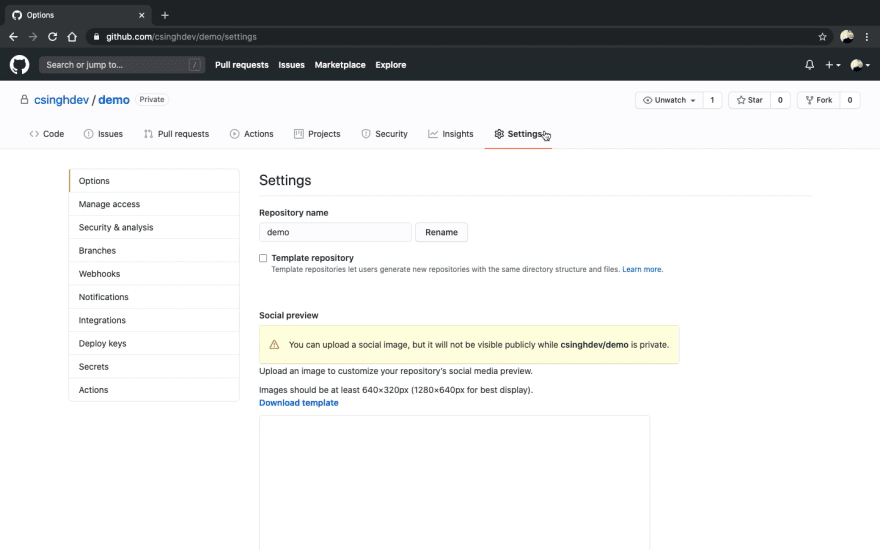
Task: Click the Repository name input field
Action: 335,232
